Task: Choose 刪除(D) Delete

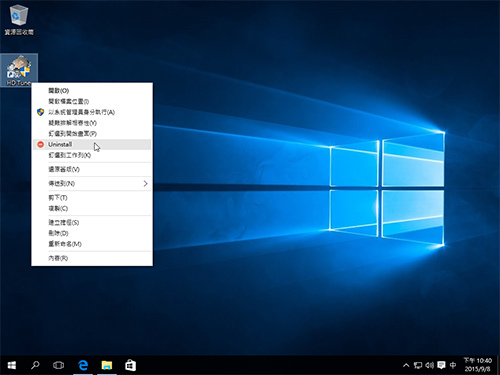Action: click(x=92, y=233)
